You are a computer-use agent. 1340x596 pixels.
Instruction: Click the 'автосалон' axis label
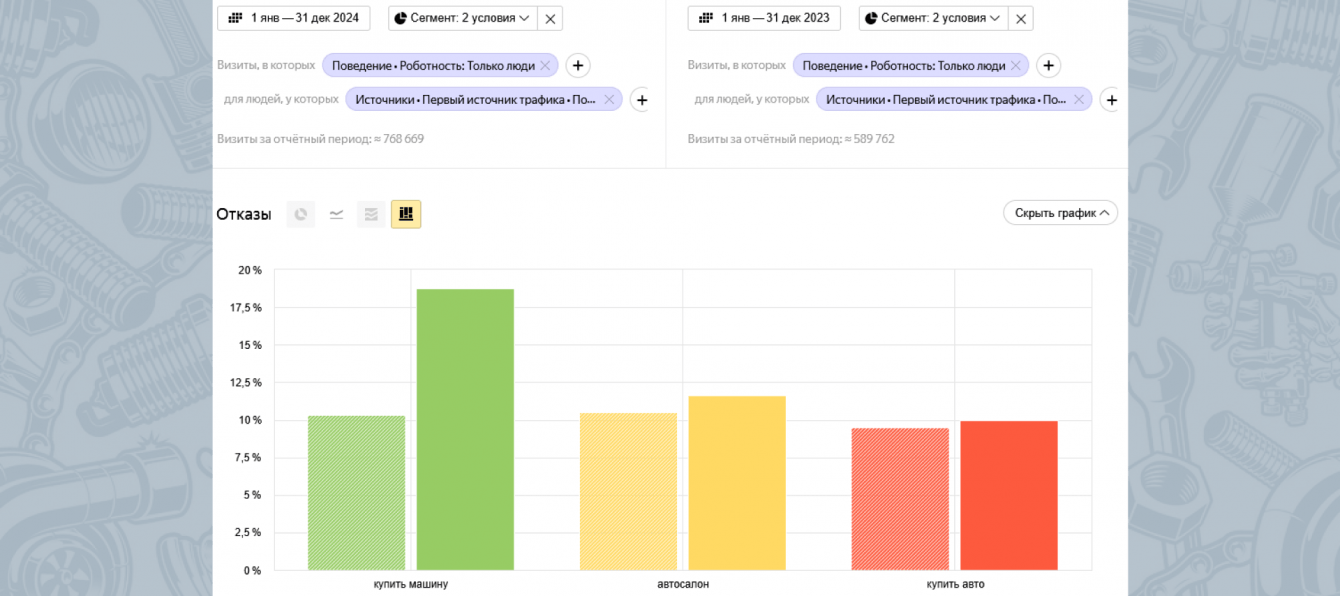[683, 584]
